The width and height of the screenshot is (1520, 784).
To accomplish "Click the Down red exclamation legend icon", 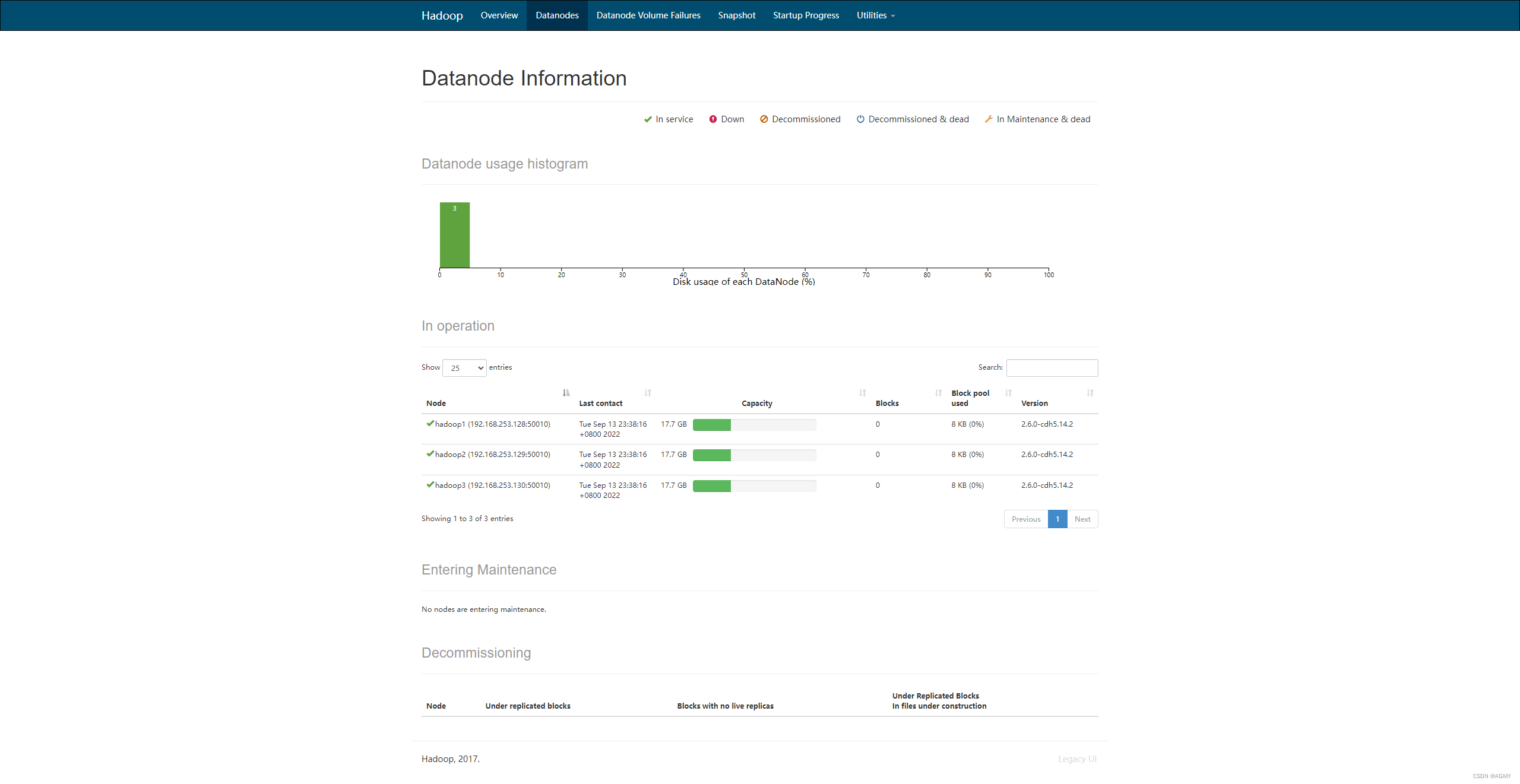I will [x=713, y=119].
